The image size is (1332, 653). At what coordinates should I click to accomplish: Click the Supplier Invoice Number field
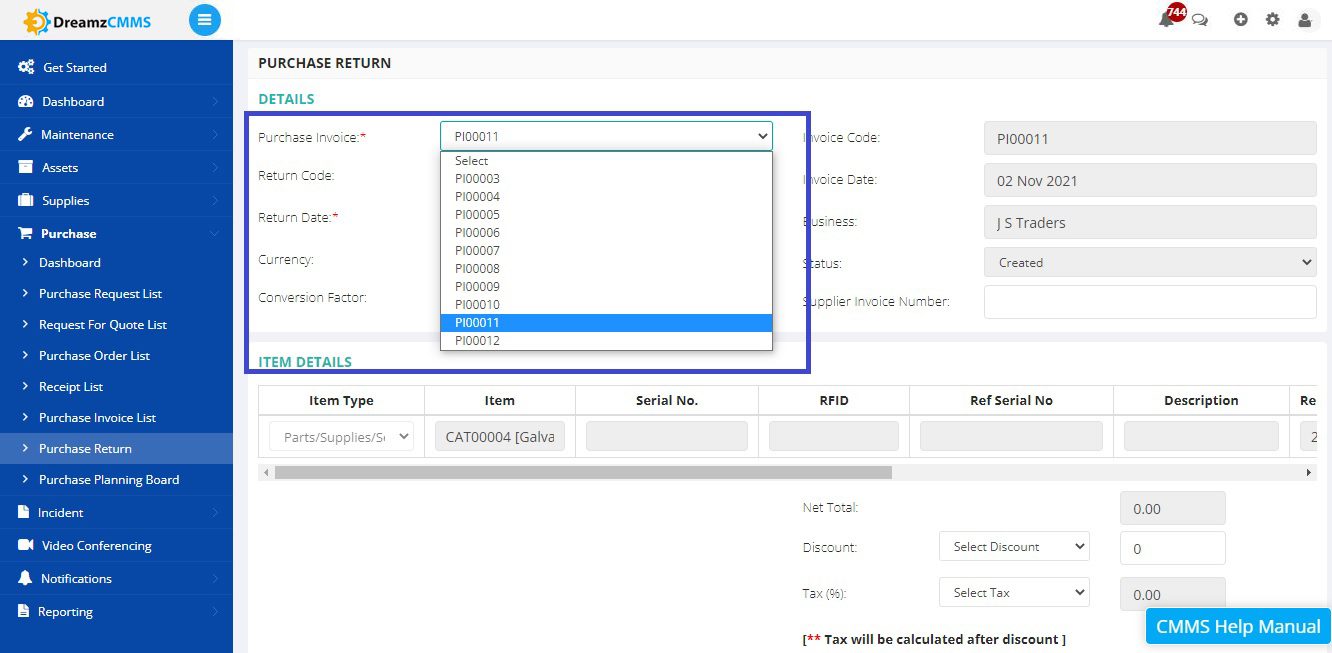click(x=1150, y=302)
